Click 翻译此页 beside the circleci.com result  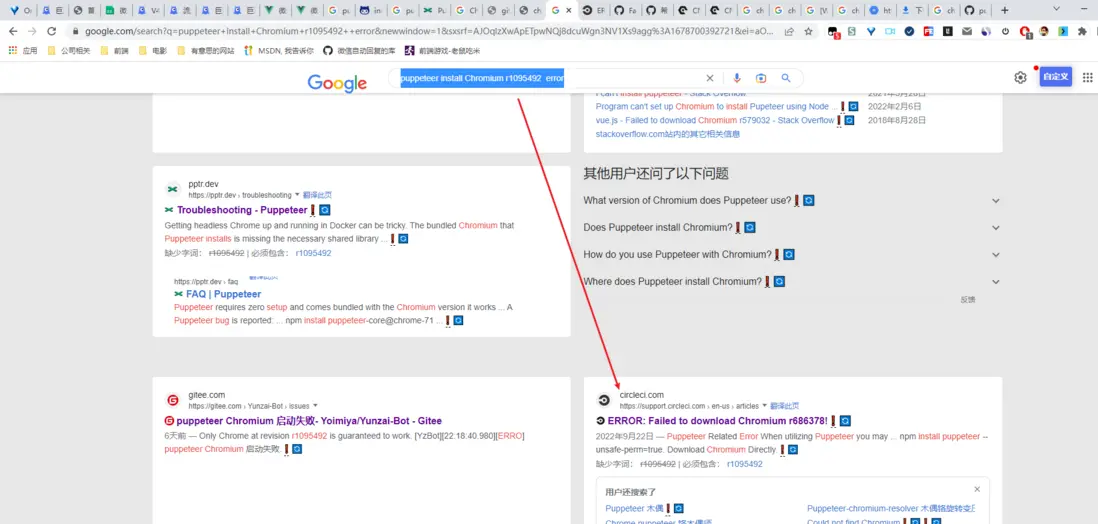[x=784, y=406]
